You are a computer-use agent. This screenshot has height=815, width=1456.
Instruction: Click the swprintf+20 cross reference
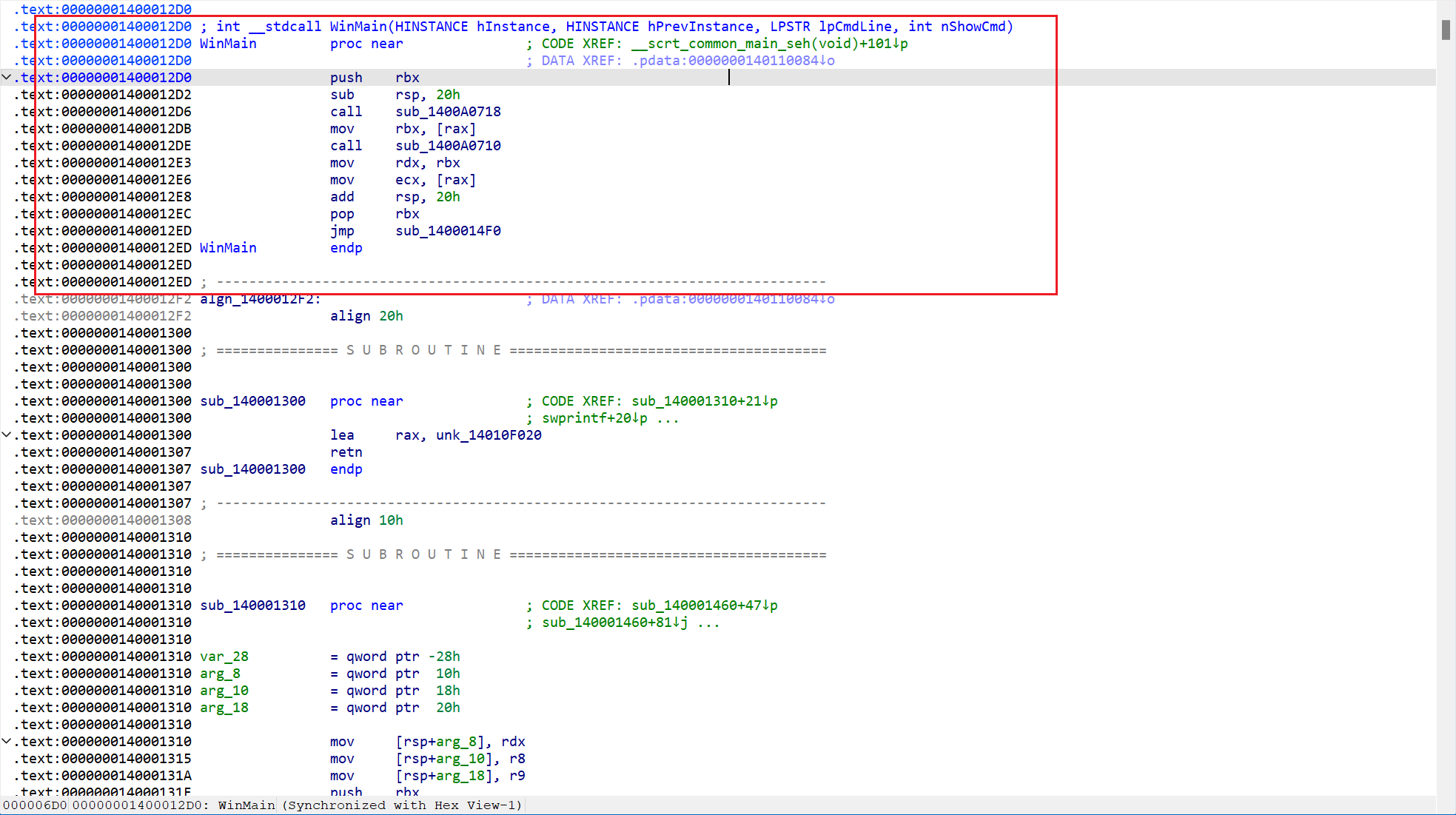point(594,418)
